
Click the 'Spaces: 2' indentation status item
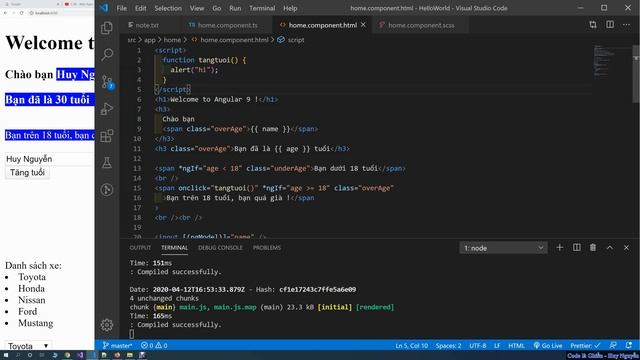click(448, 346)
